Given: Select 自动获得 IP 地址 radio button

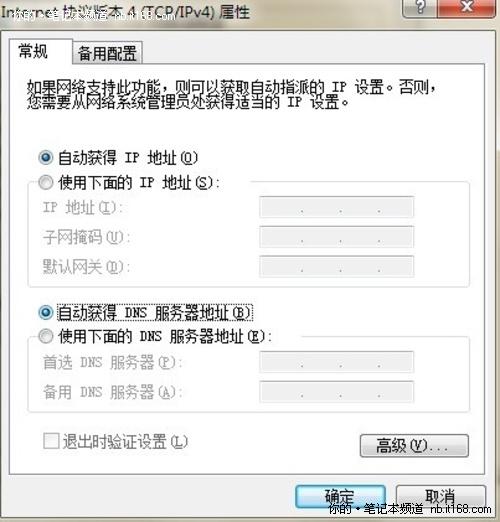Looking at the screenshot, I should point(46,157).
